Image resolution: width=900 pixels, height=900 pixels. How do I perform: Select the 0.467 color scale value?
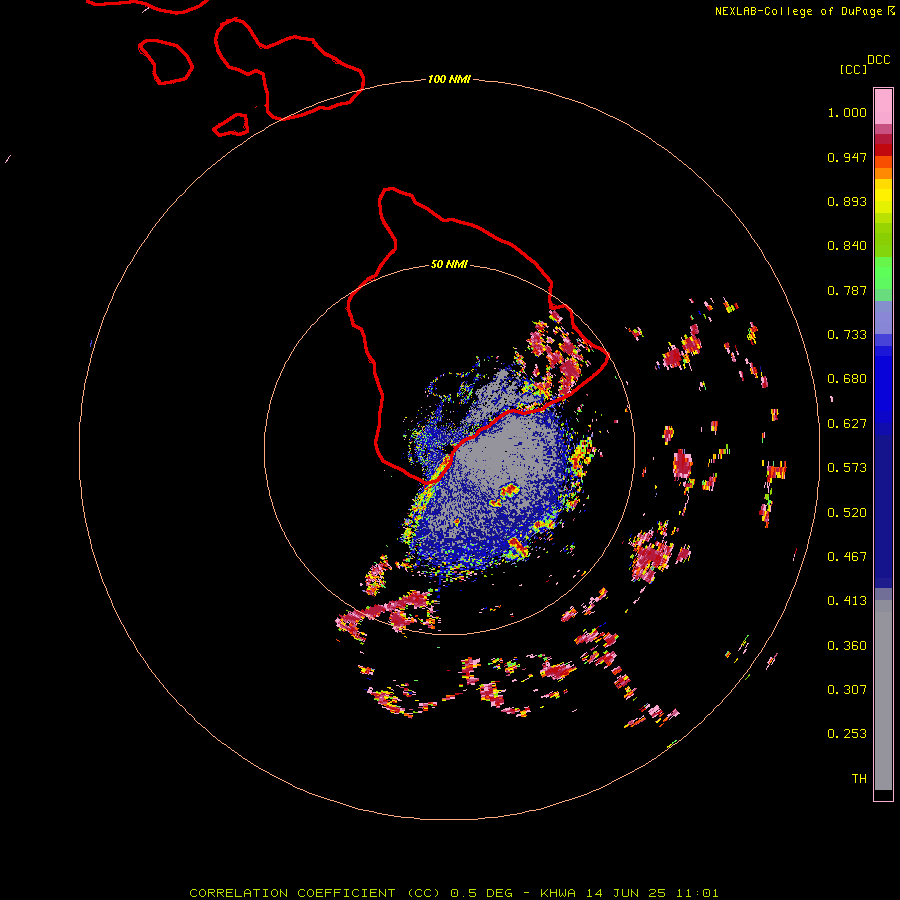click(x=847, y=557)
